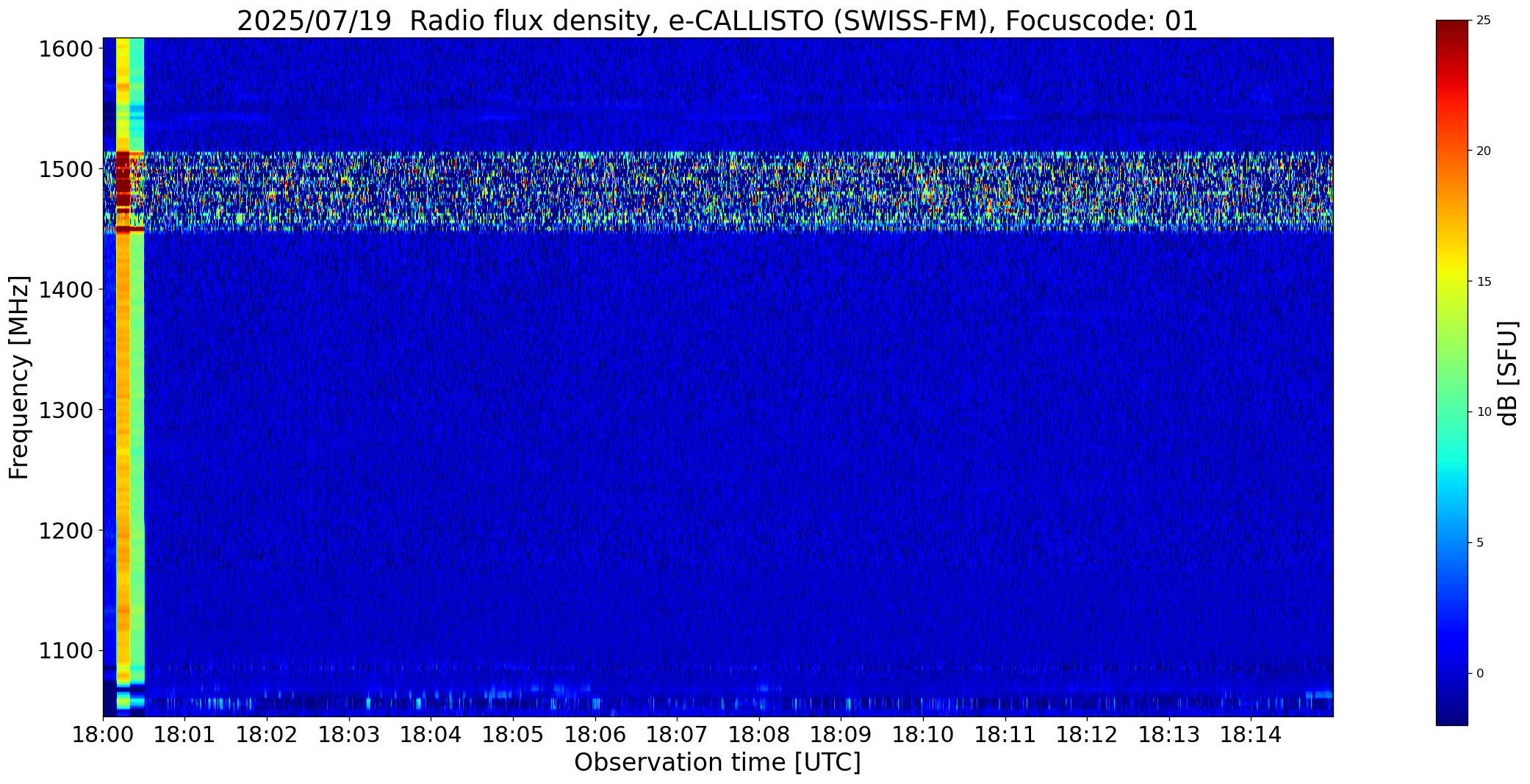
Task: Click the 18:02 time tick label
Action: tap(267, 735)
